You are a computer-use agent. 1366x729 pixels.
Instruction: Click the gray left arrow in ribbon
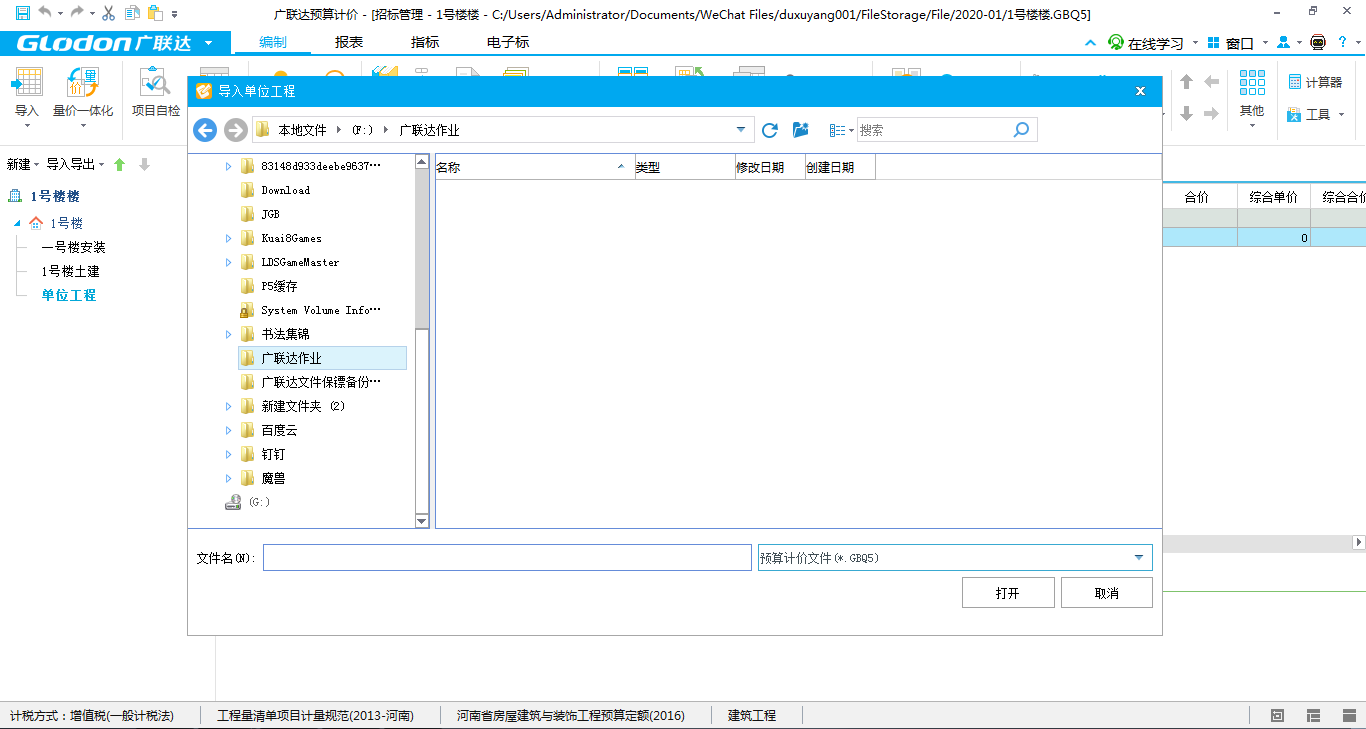click(1211, 82)
